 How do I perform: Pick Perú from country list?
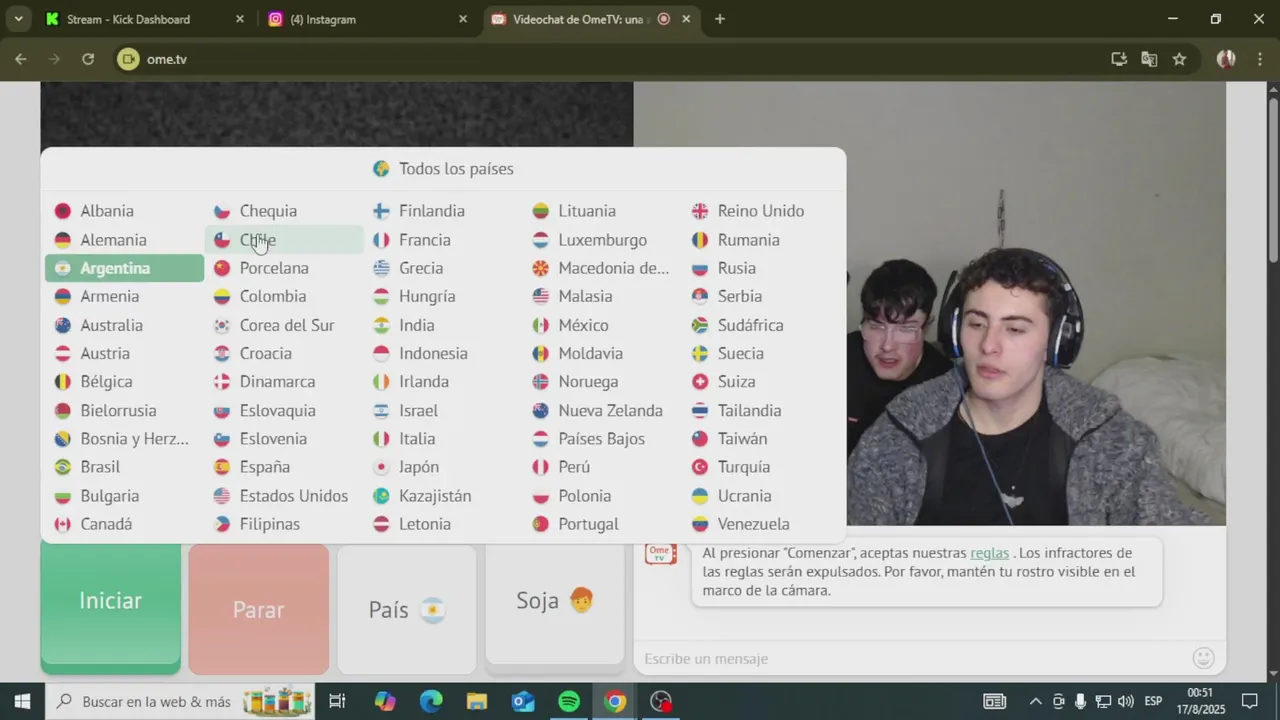coord(603,467)
